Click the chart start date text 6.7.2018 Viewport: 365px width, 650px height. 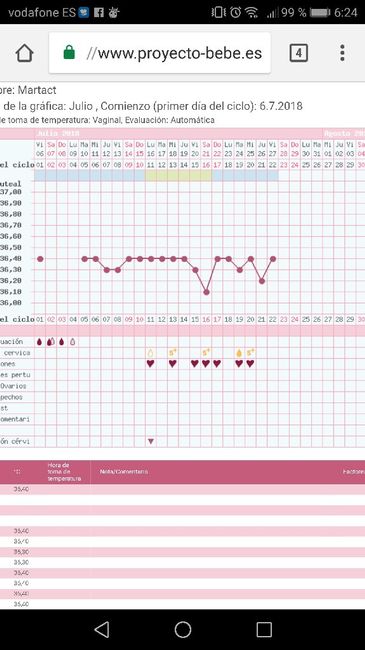(x=281, y=106)
